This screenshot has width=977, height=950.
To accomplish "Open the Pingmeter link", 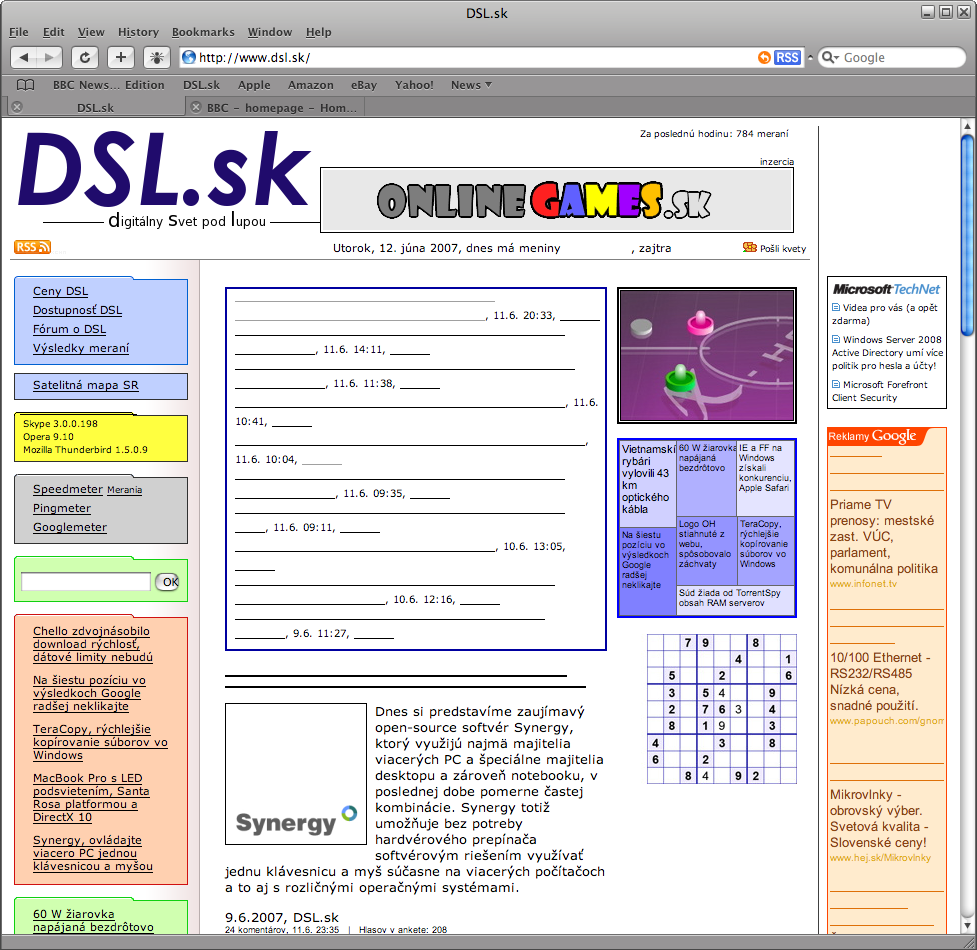I will pyautogui.click(x=62, y=508).
